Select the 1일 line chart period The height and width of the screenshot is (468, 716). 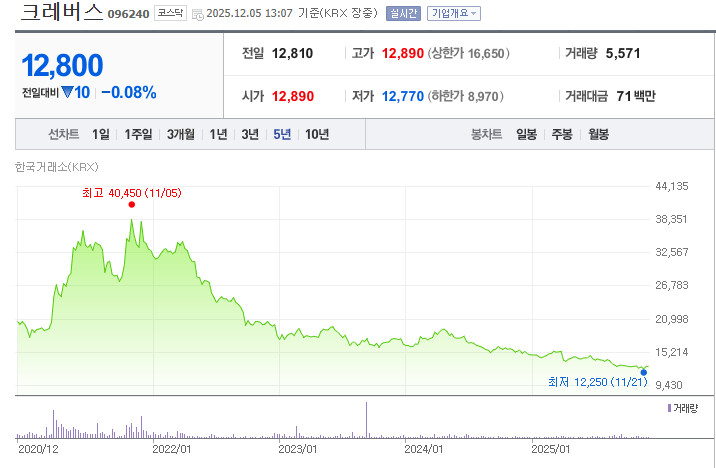(100, 134)
